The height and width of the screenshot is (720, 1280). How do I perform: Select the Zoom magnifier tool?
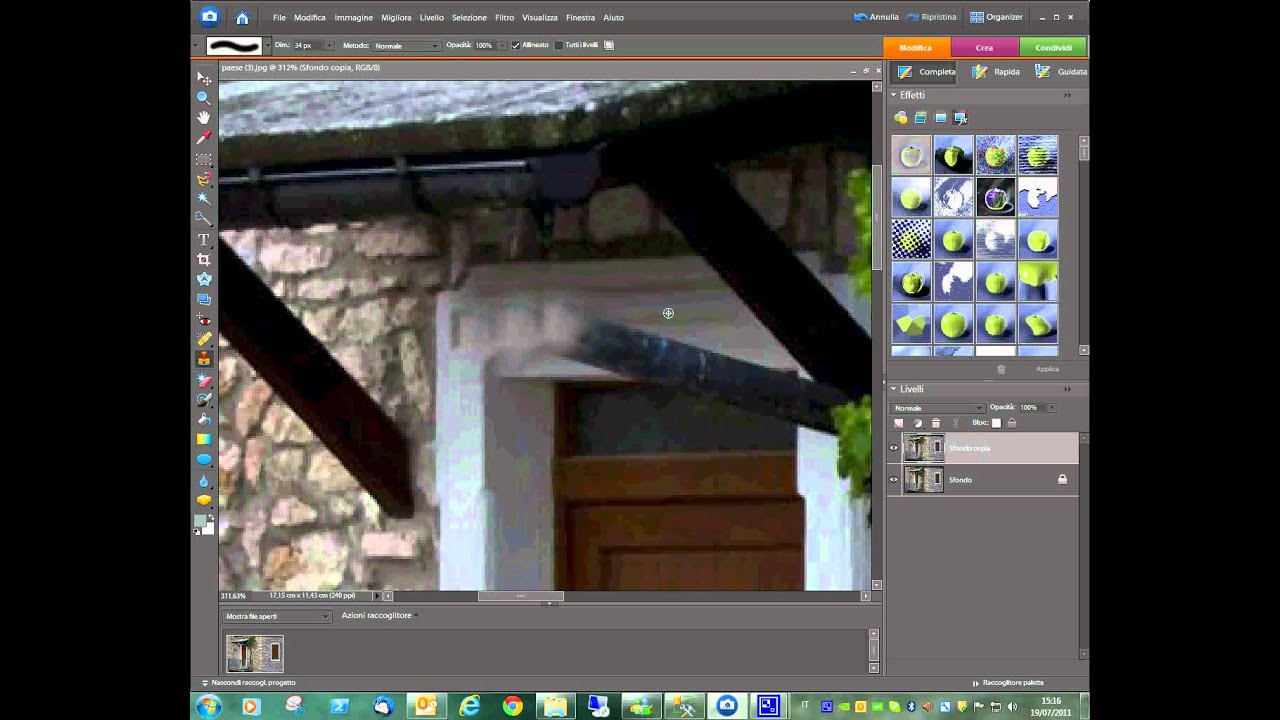tap(204, 98)
